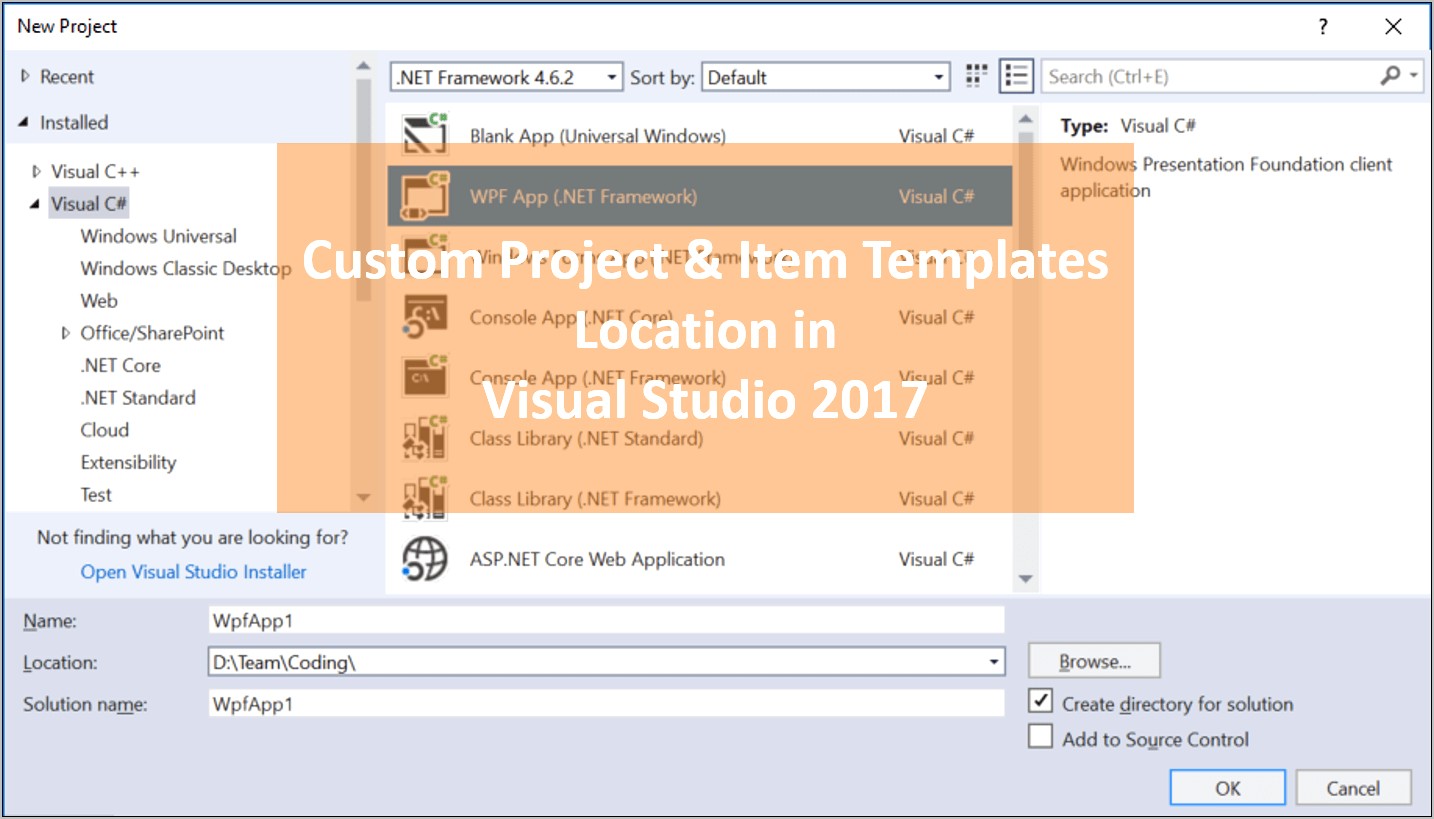Expand the Recent node
The image size is (1434, 819).
26,76
